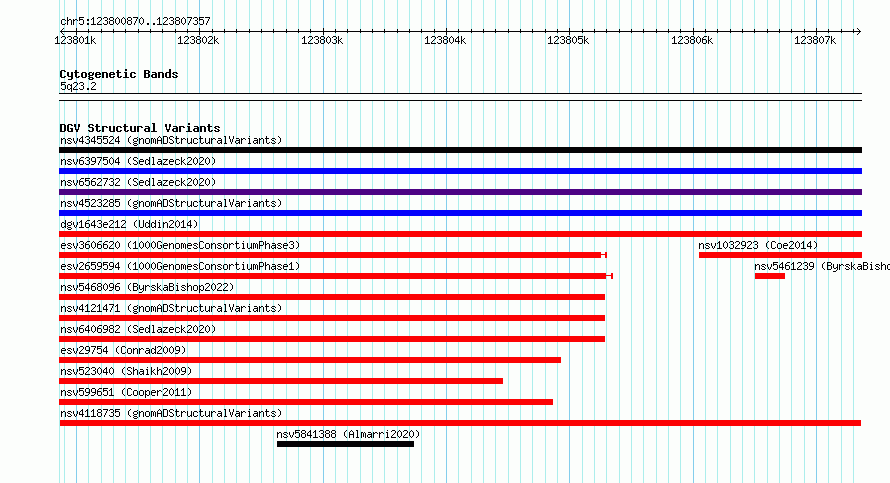Click the chr5:123800870..123807357 region label
Screen dimensions: 890x483
coord(135,22)
